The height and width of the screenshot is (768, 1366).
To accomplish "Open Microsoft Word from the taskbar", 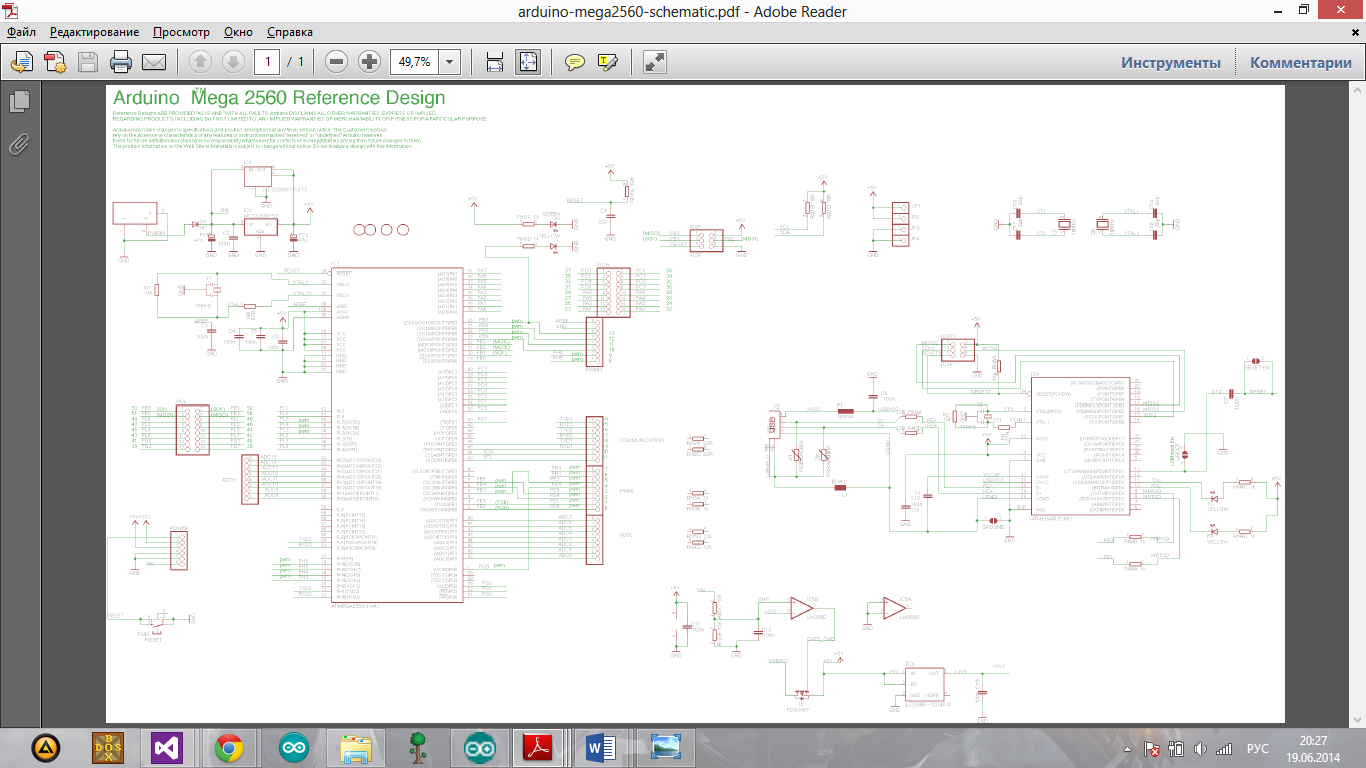I will click(601, 747).
